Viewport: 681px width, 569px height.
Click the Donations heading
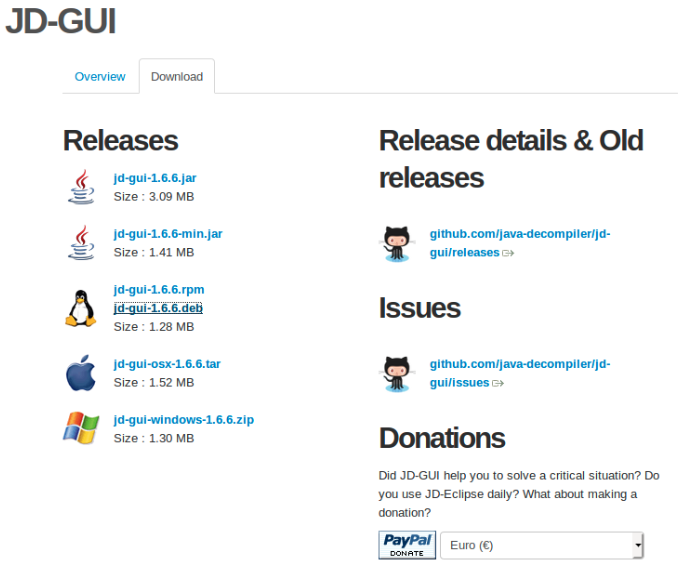[x=442, y=438]
